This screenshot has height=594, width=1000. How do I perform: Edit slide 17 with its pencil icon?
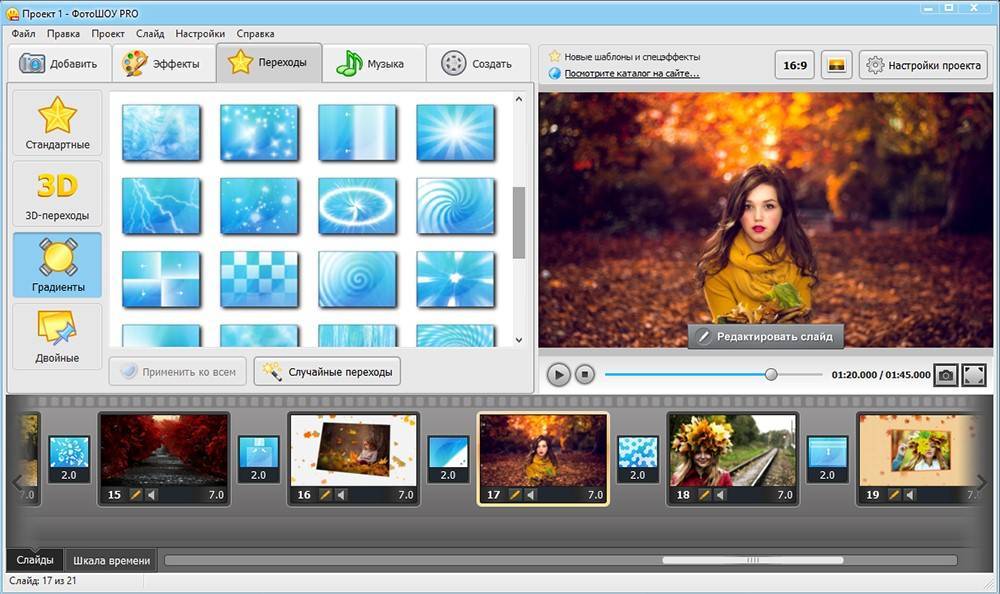[515, 494]
